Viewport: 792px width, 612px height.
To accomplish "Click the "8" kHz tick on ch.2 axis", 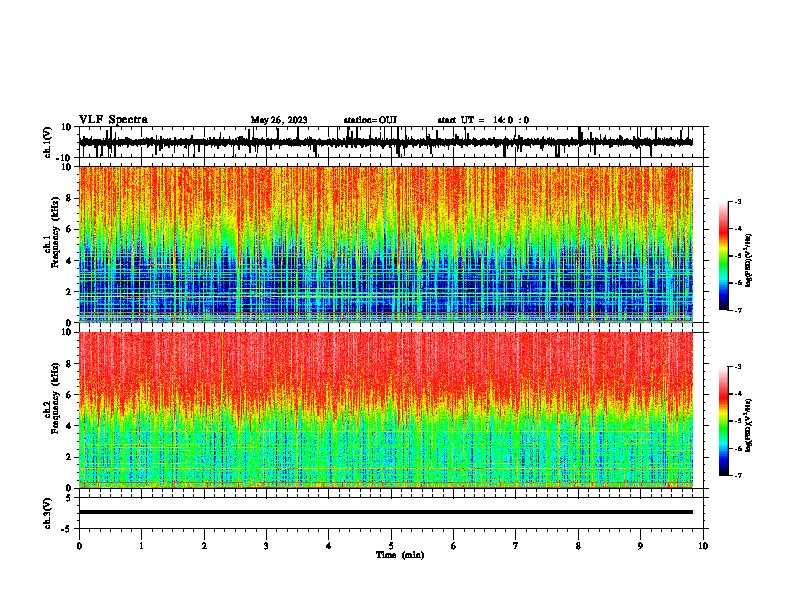I will coord(70,364).
